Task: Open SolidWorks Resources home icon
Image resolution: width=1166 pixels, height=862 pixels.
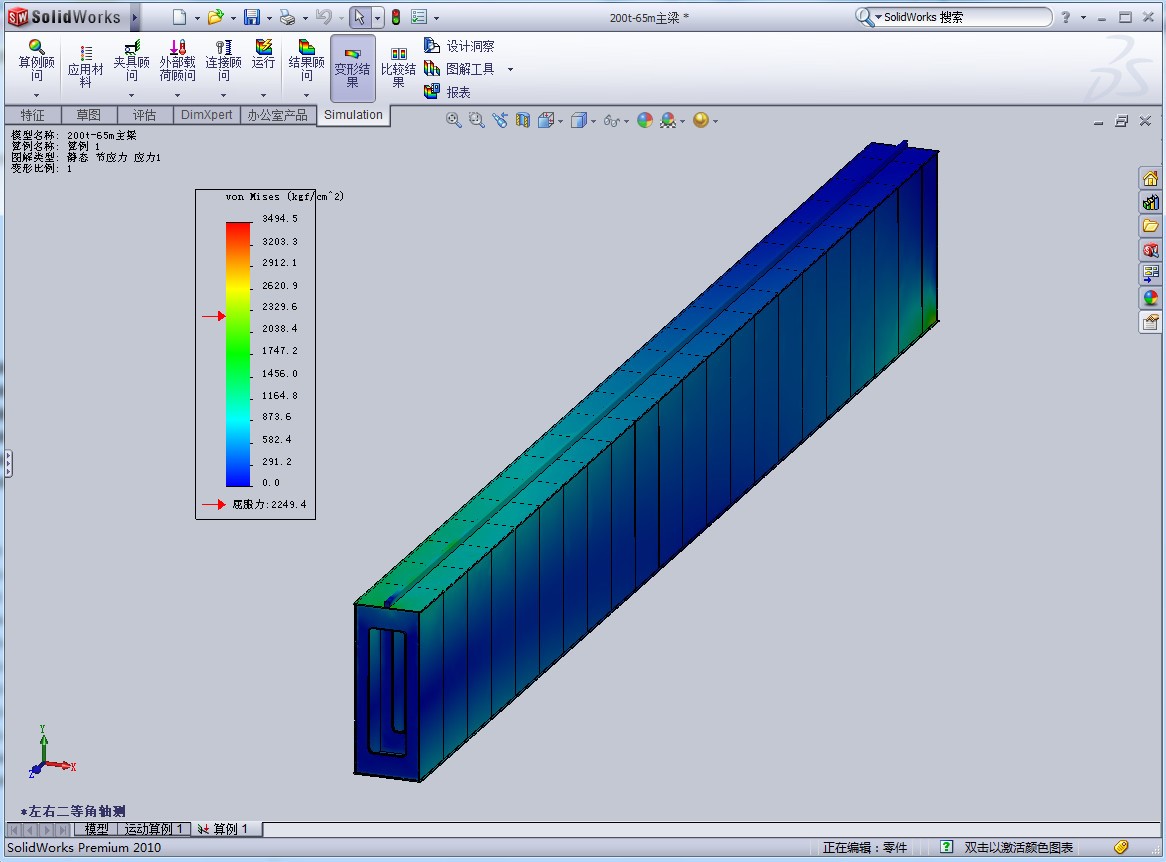Action: tap(1150, 178)
